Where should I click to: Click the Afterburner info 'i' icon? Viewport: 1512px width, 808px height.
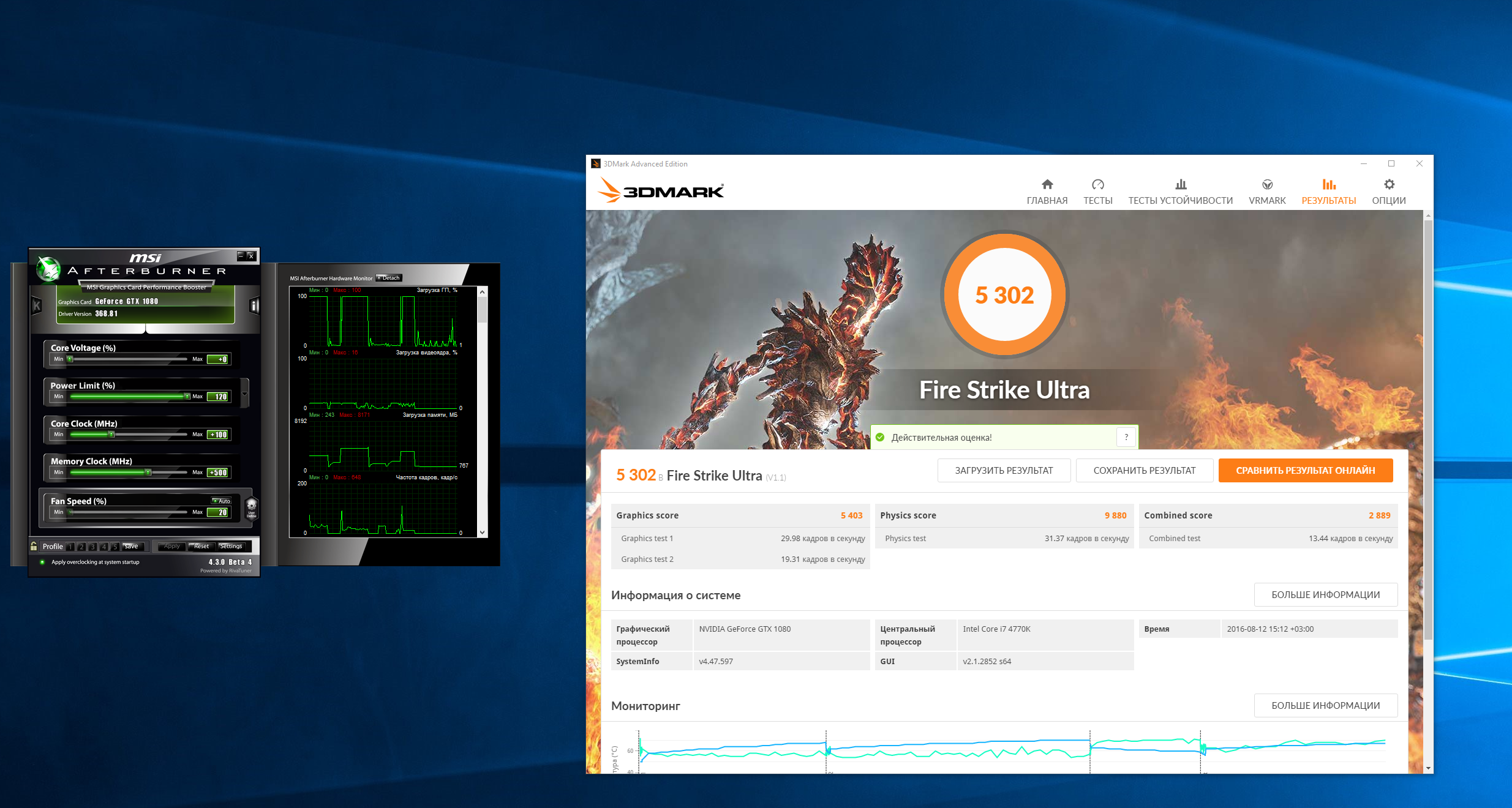[x=254, y=305]
